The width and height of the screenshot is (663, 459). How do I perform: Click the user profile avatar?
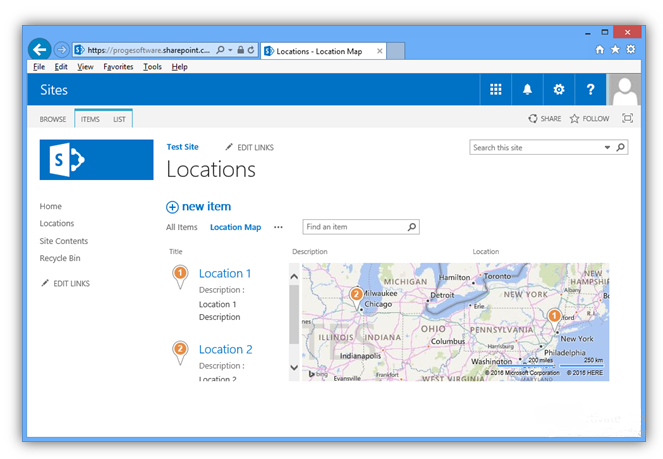(x=624, y=90)
